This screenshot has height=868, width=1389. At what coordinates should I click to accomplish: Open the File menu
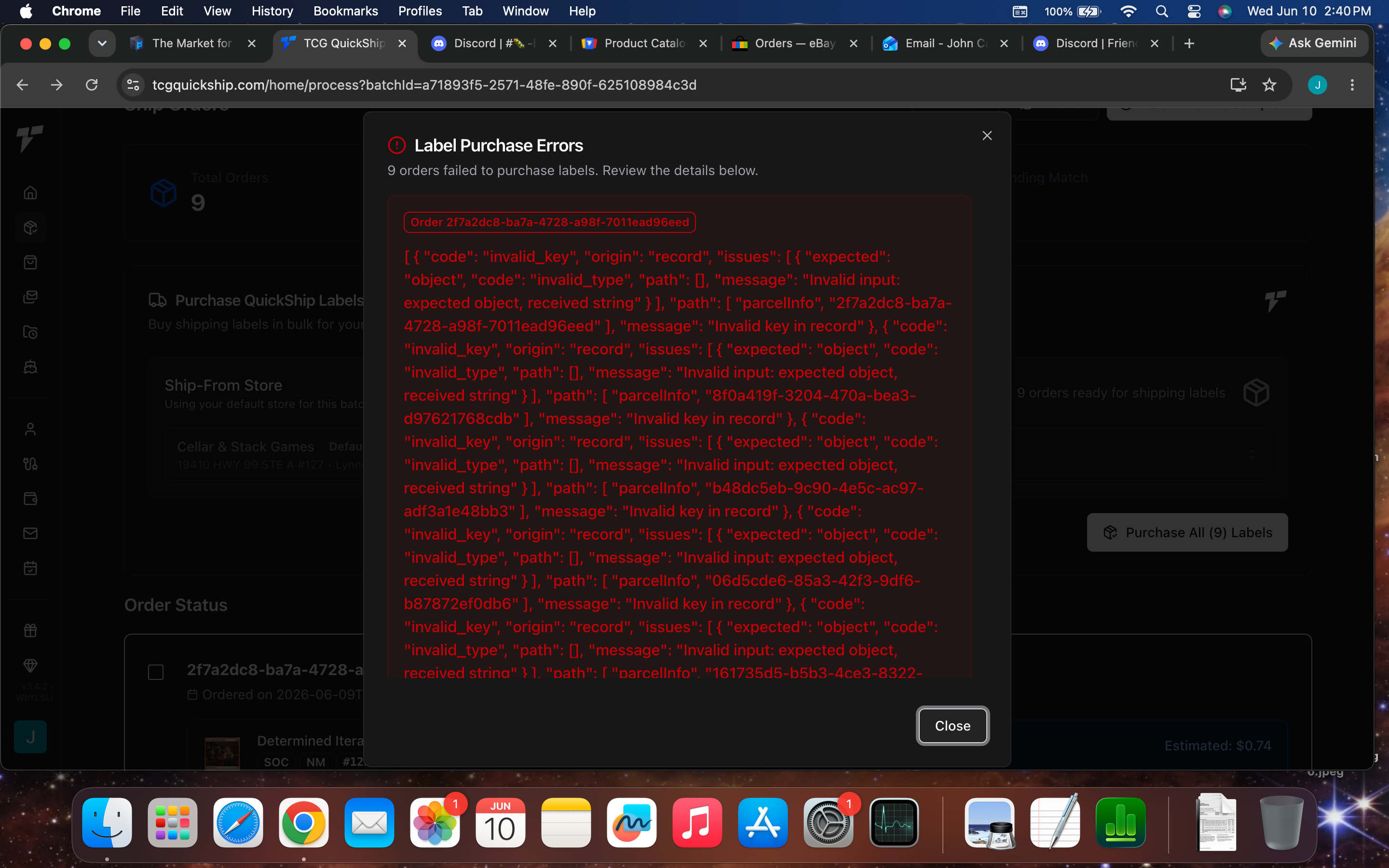pyautogui.click(x=130, y=11)
